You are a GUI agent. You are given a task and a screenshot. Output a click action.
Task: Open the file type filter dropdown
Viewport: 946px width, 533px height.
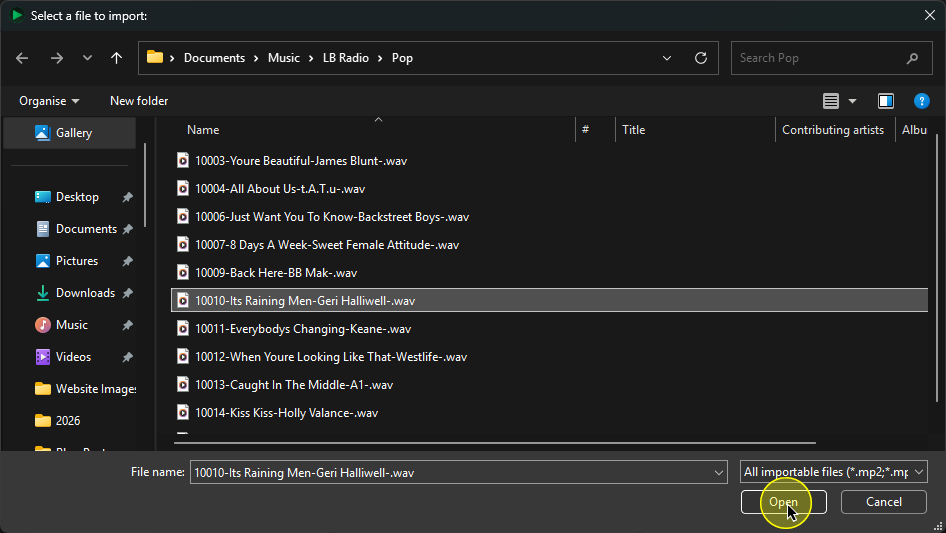(833, 472)
